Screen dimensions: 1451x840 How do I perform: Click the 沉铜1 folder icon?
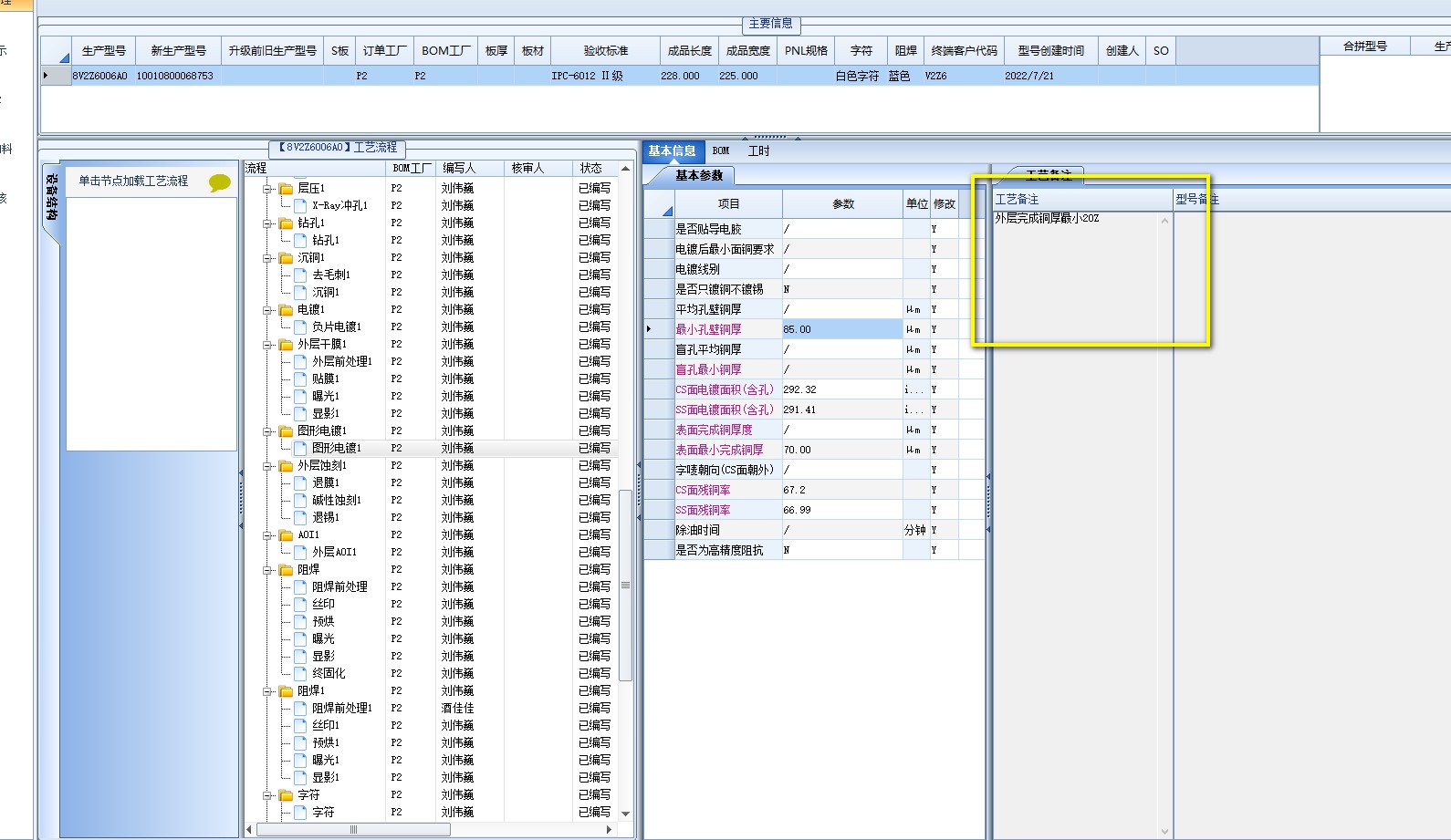(x=286, y=258)
